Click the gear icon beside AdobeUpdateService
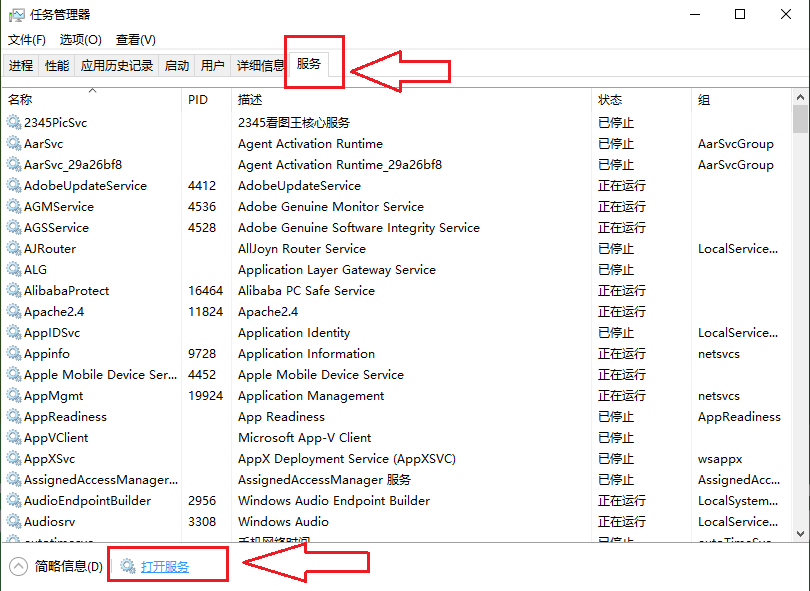This screenshot has height=591, width=810. (x=13, y=185)
